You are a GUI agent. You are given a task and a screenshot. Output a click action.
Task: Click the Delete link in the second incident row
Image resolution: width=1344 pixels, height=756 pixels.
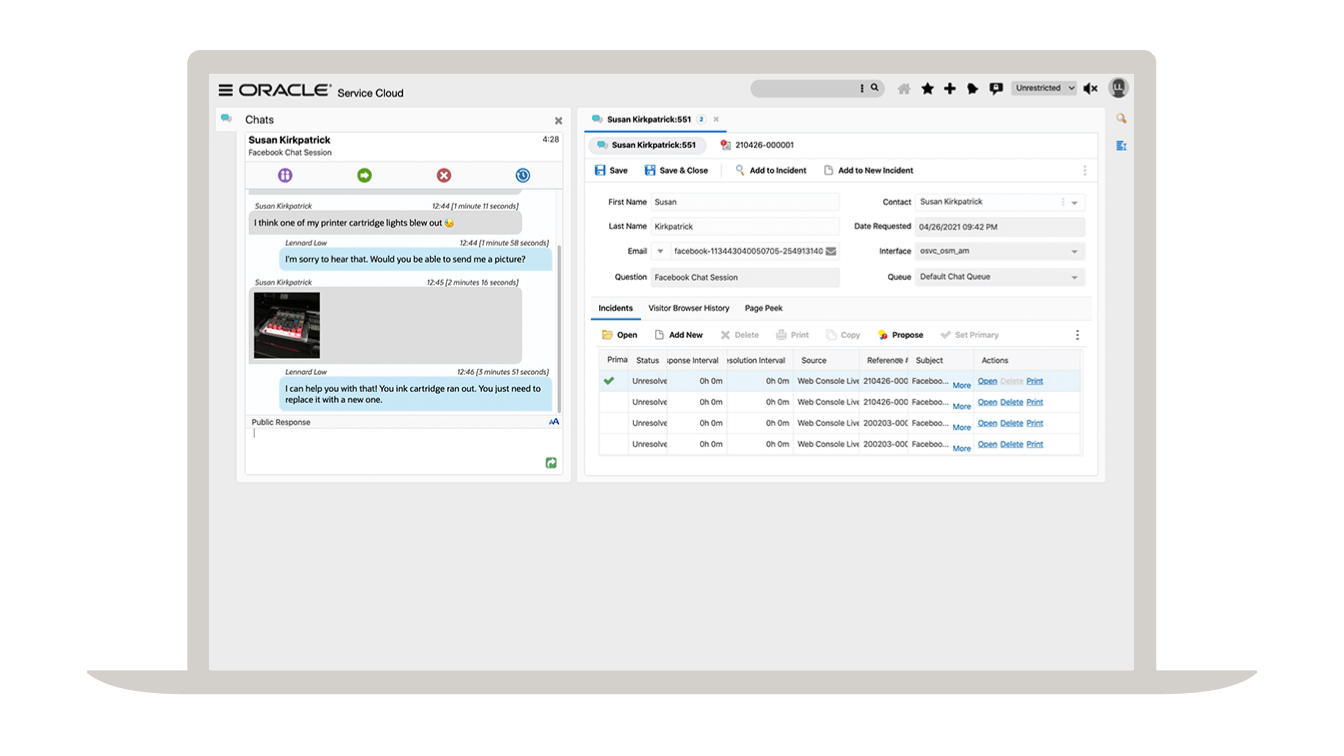(x=1011, y=402)
